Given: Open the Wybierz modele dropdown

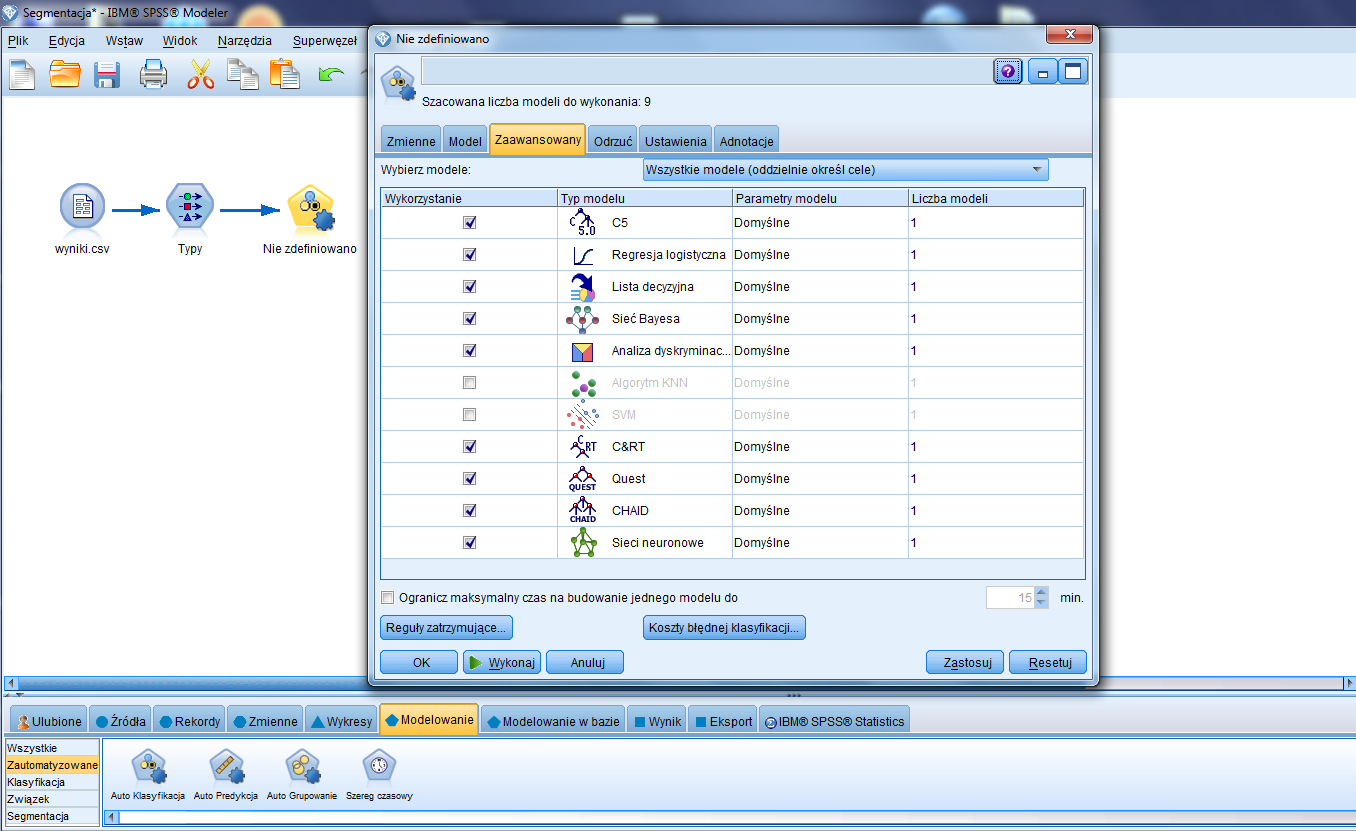Looking at the screenshot, I should pos(845,170).
